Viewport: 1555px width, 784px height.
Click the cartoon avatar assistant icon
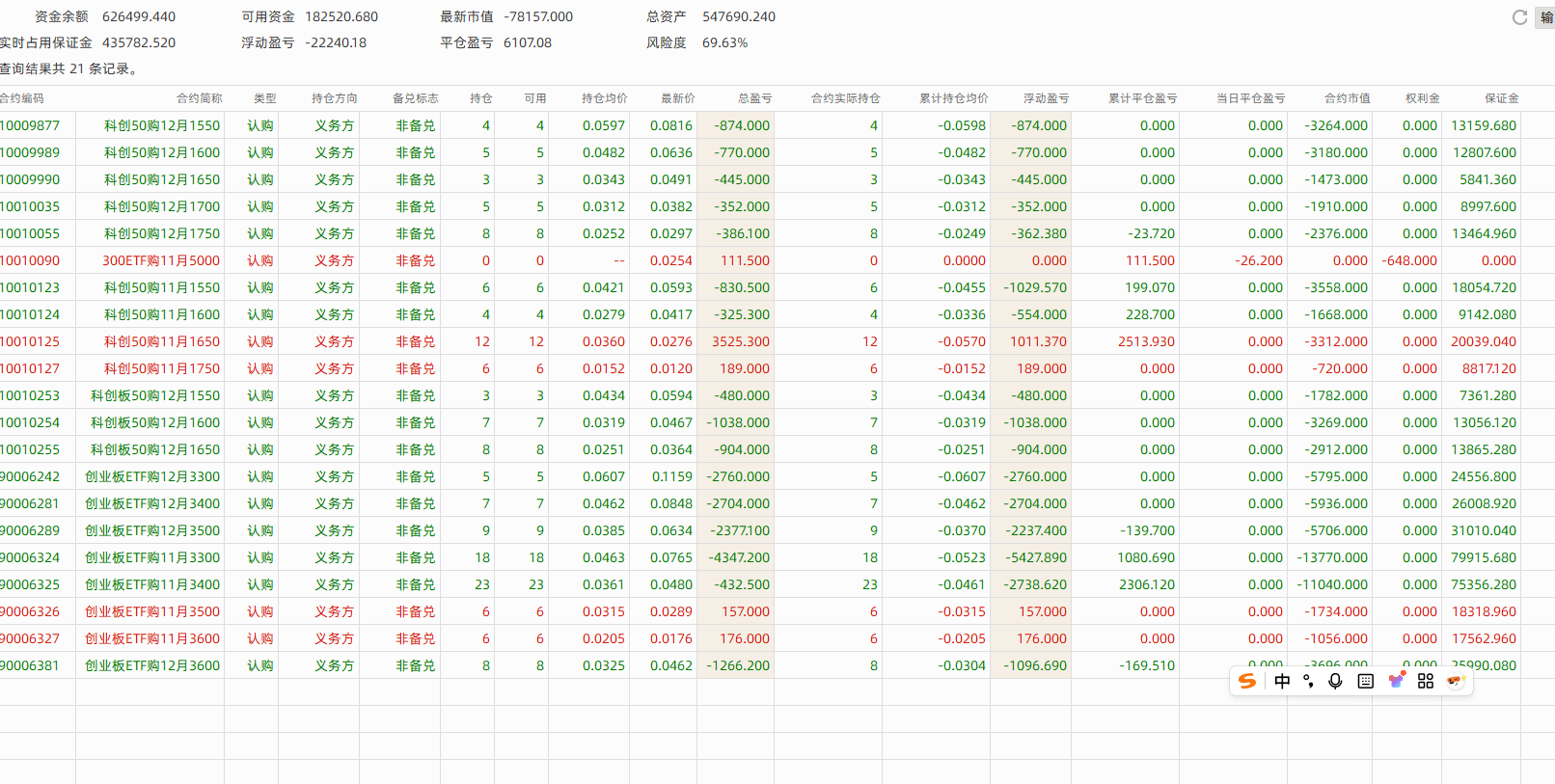click(x=1456, y=681)
